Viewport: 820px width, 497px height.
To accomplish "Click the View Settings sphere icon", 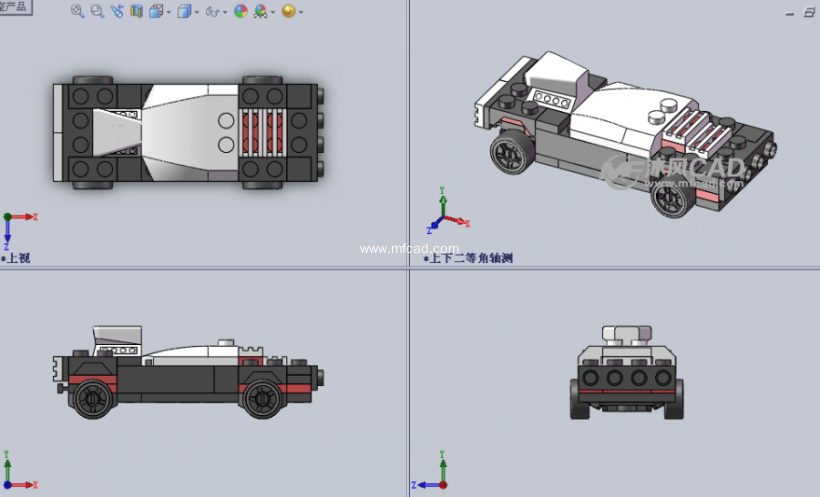I will coord(288,12).
